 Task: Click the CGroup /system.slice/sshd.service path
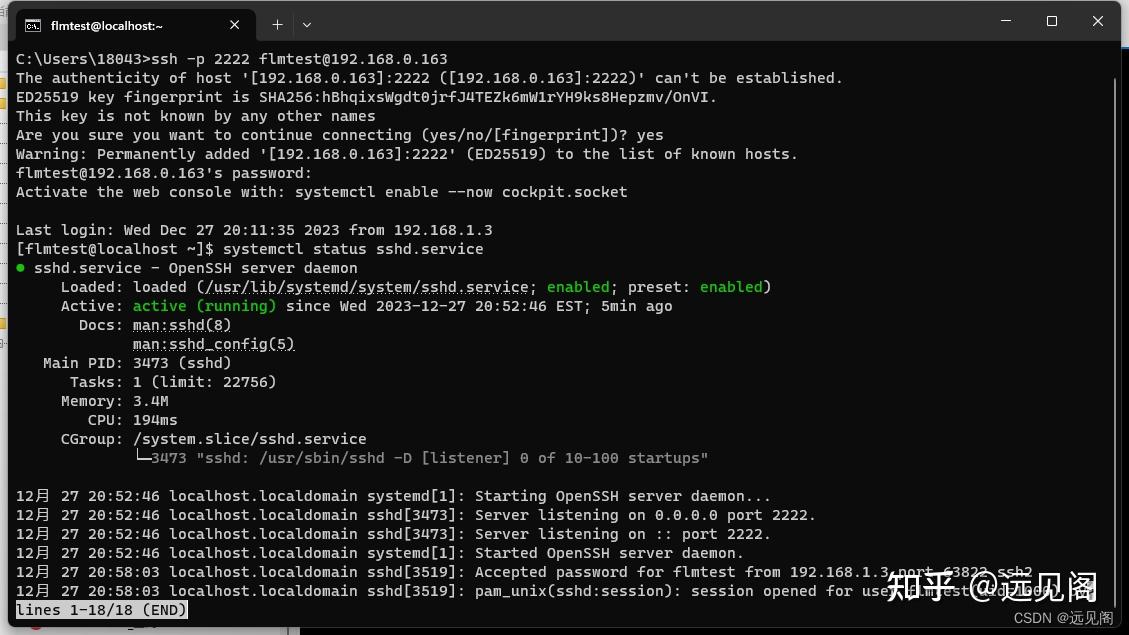click(x=249, y=439)
